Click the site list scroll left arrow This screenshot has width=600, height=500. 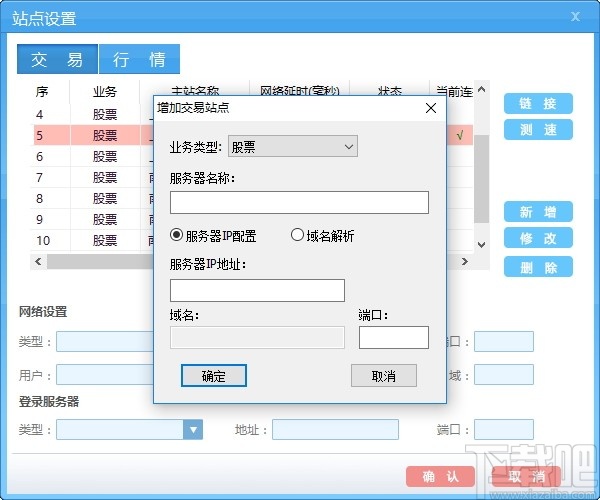tap(38, 262)
